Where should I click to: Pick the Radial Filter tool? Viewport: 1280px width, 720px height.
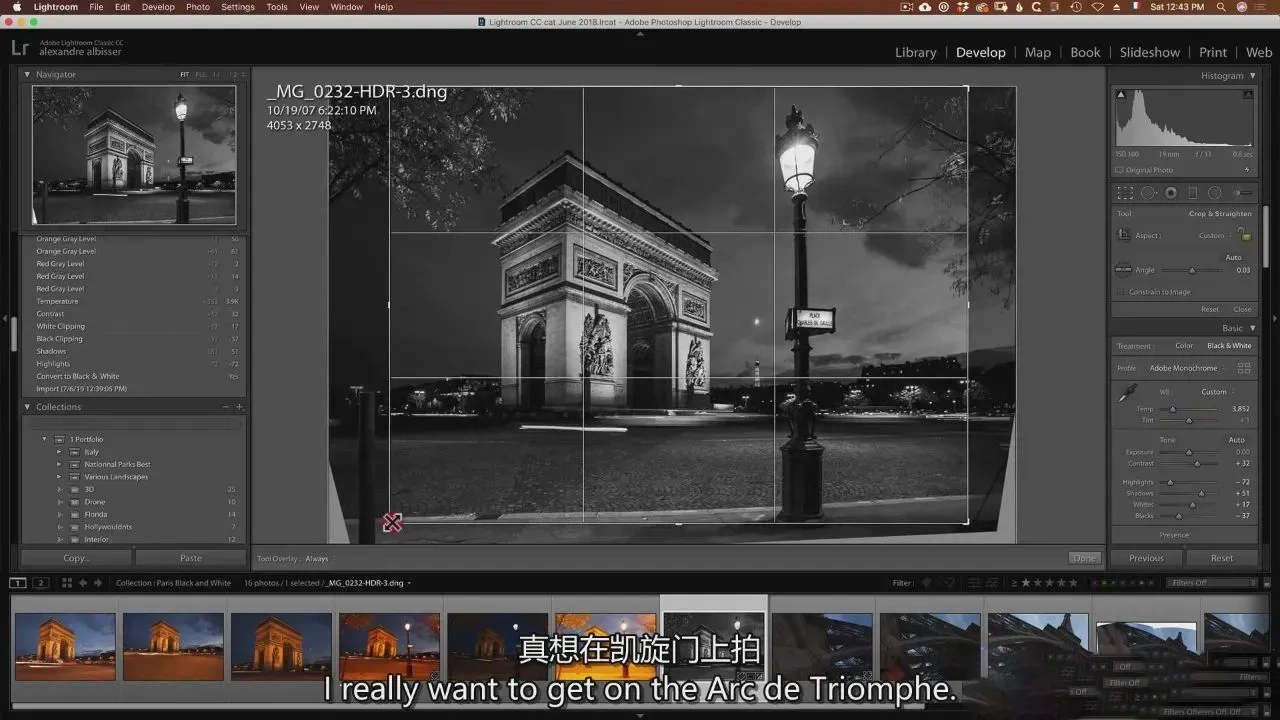coord(1214,193)
